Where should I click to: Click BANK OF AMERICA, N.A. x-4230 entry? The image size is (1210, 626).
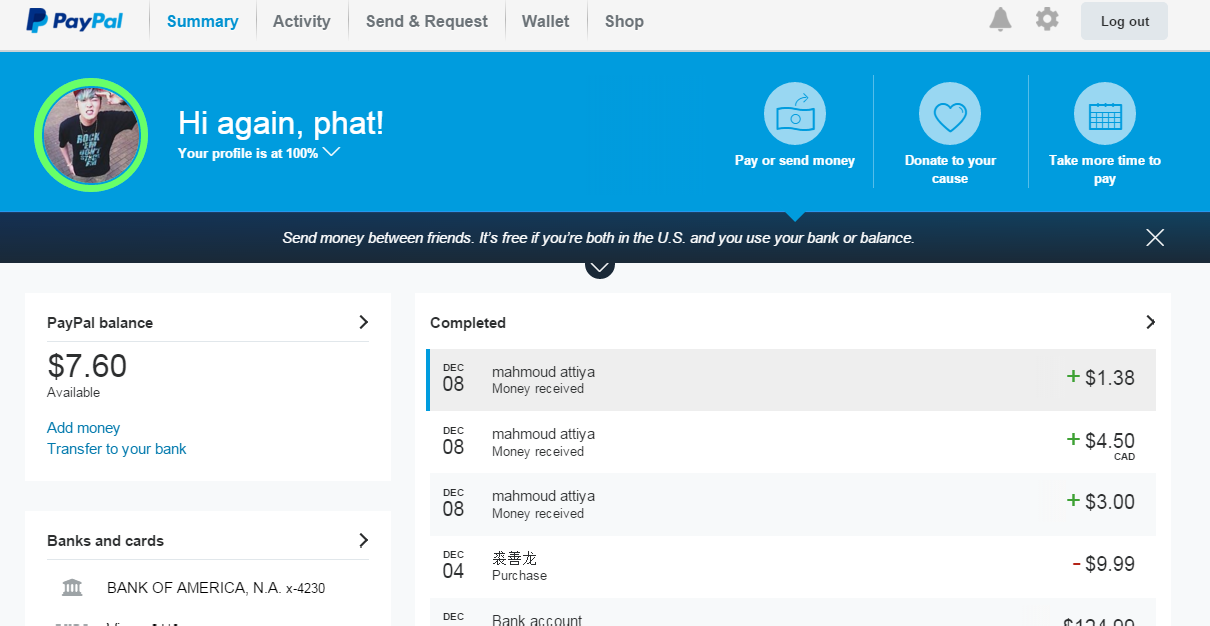216,588
